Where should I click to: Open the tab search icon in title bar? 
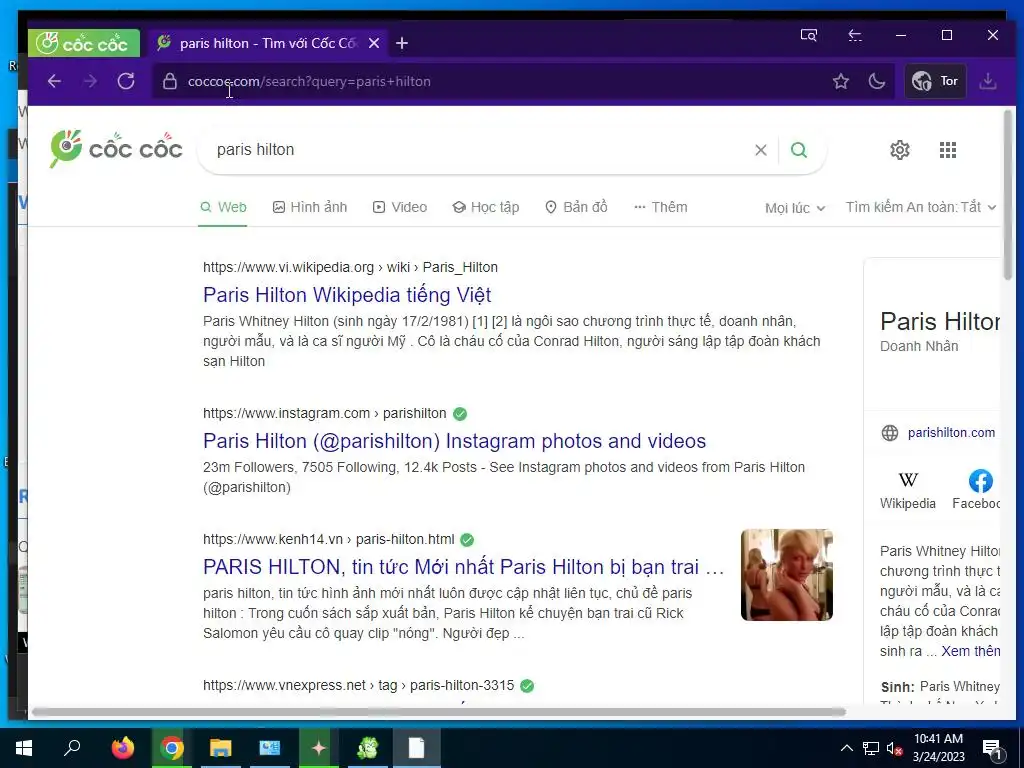click(808, 35)
